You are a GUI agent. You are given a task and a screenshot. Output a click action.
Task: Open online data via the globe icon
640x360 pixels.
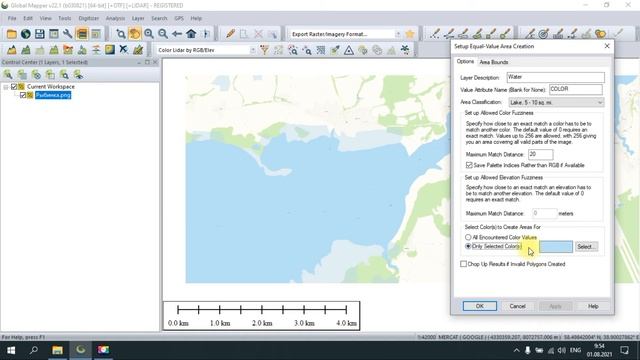coord(26,34)
